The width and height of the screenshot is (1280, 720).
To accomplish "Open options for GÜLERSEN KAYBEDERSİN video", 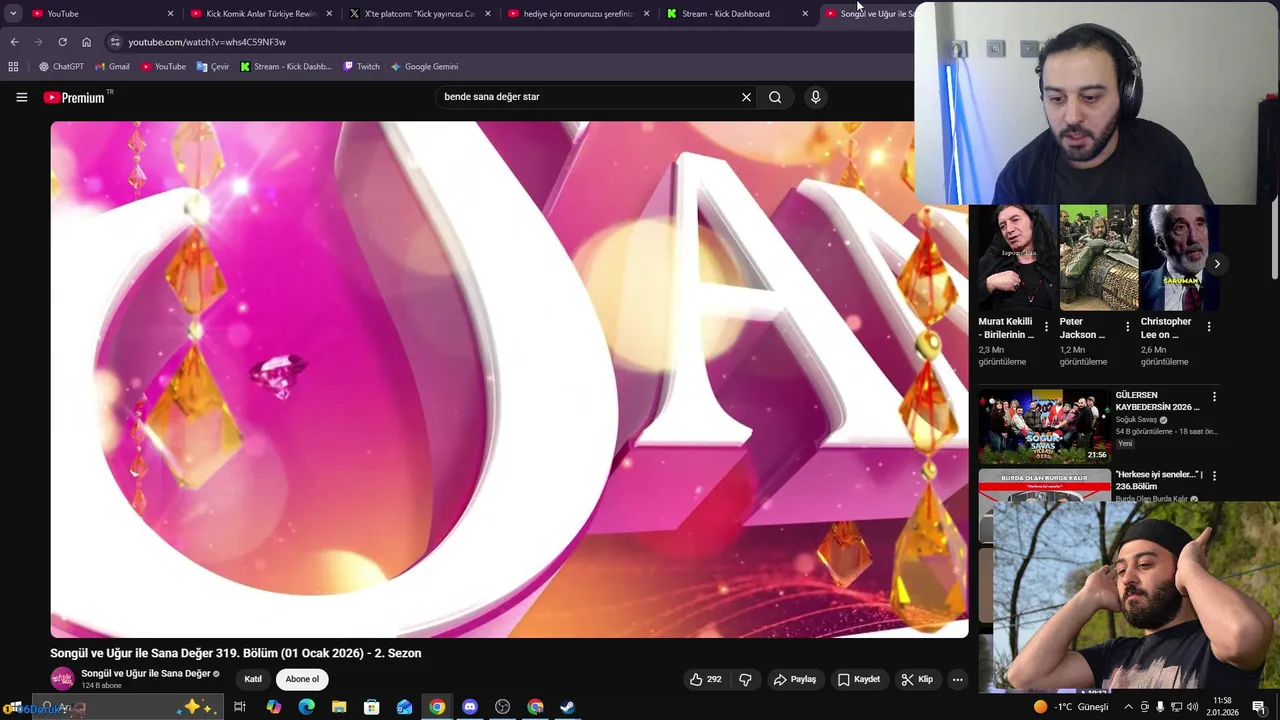I will coord(1214,397).
